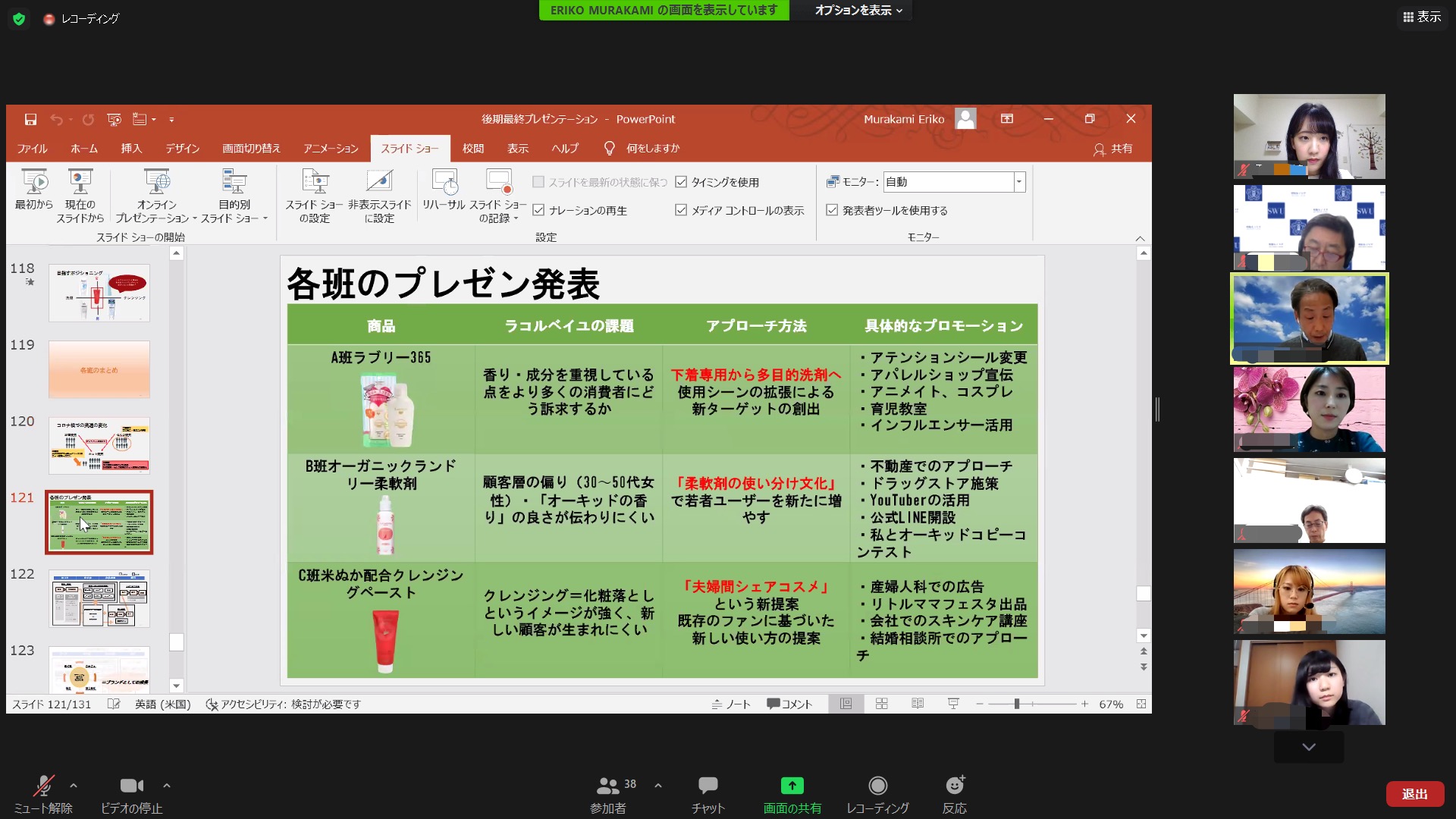The image size is (1456, 819).
Task: Open the 画面切り替え tab
Action: pyautogui.click(x=251, y=149)
